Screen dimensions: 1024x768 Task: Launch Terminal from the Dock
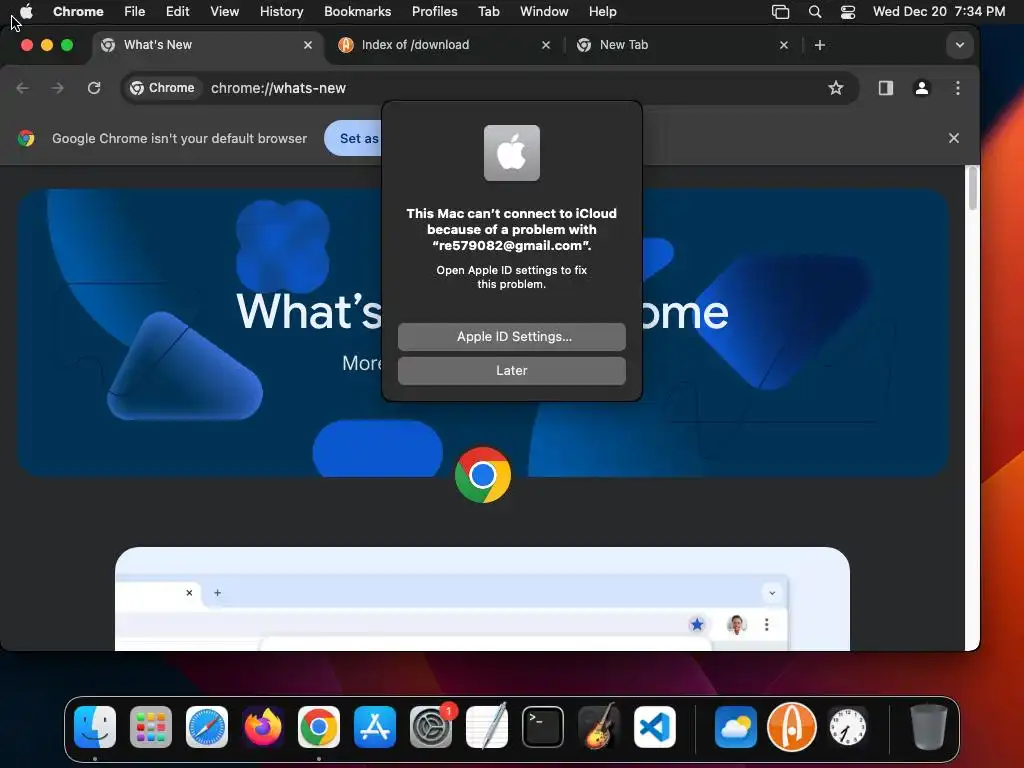(543, 727)
